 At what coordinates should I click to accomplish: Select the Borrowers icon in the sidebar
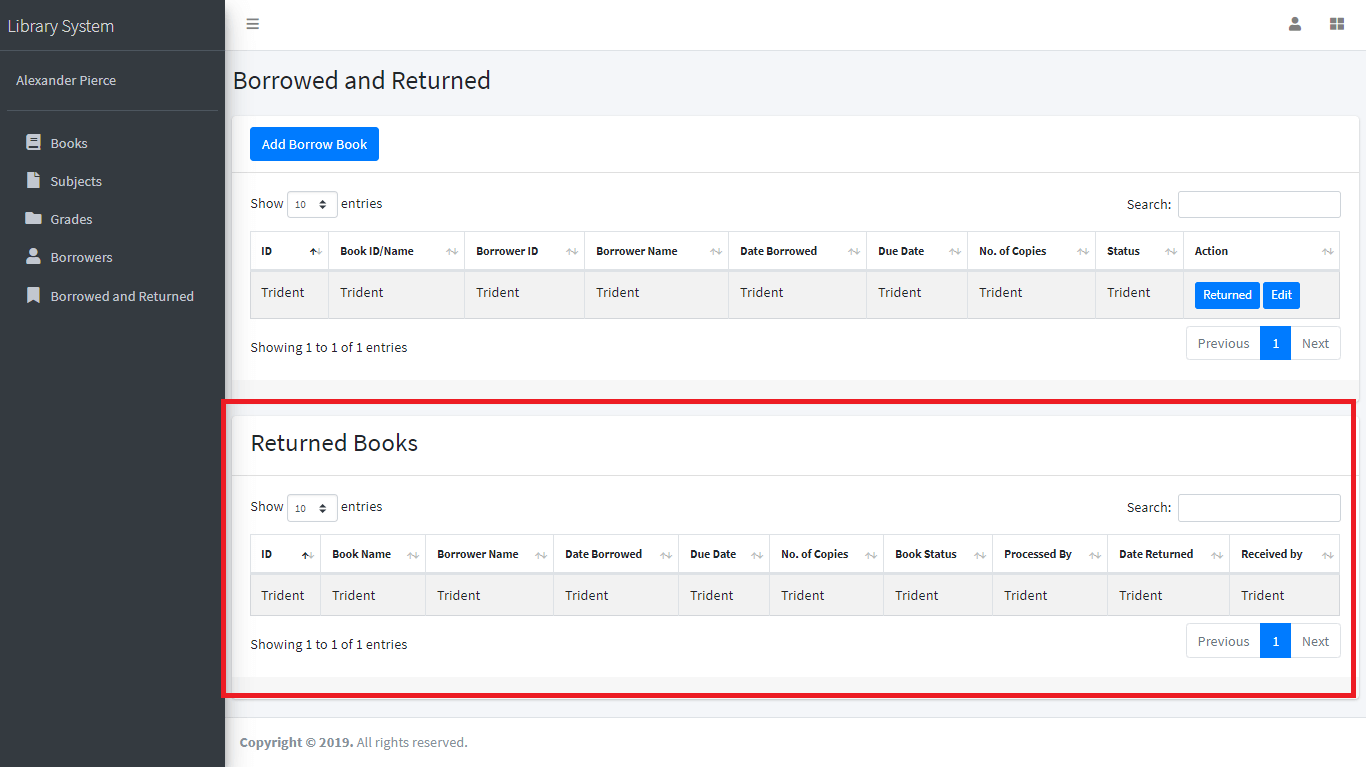coord(31,256)
